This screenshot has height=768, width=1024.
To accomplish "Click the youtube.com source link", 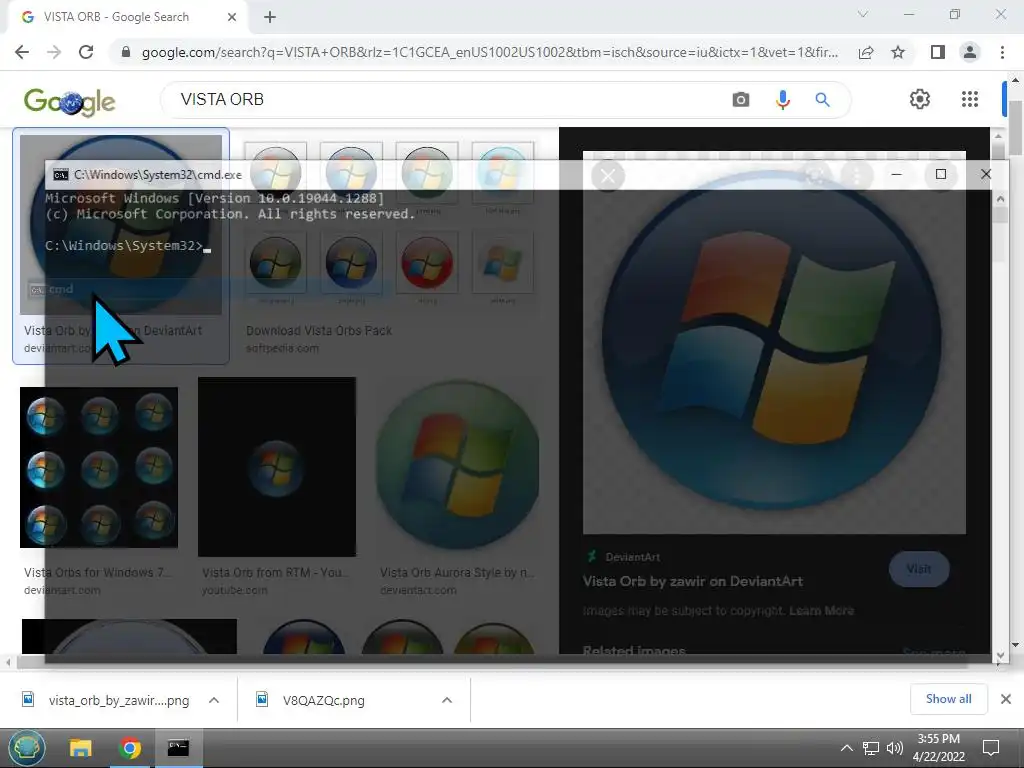I will click(234, 590).
